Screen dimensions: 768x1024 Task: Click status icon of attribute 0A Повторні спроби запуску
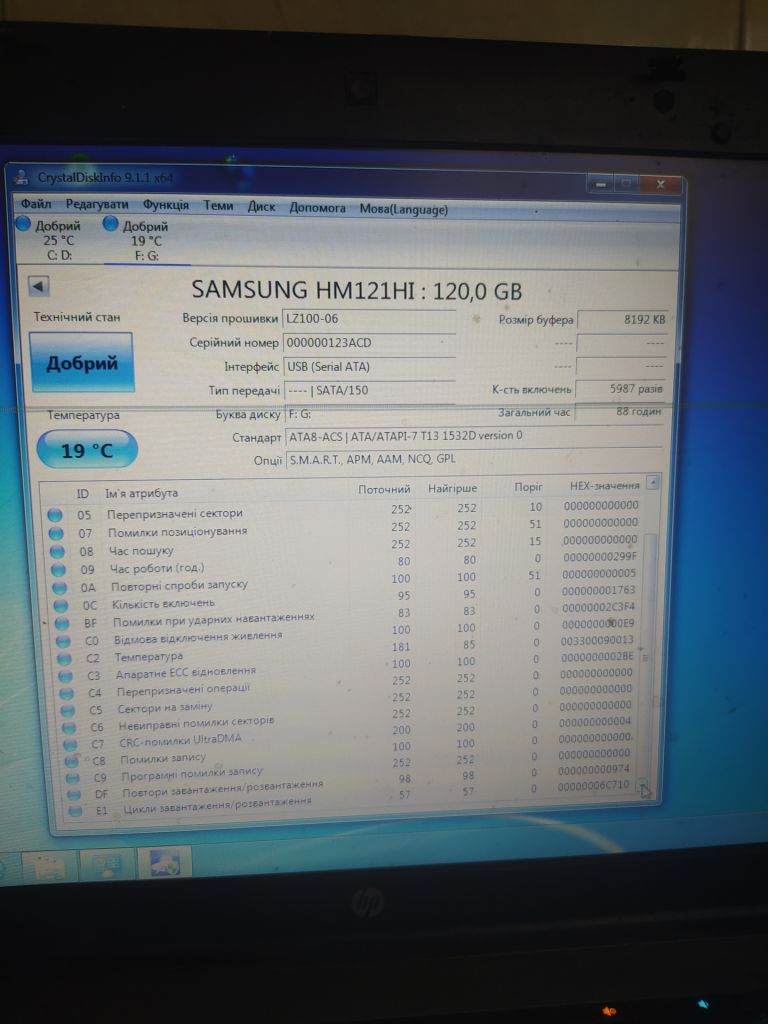(x=60, y=588)
